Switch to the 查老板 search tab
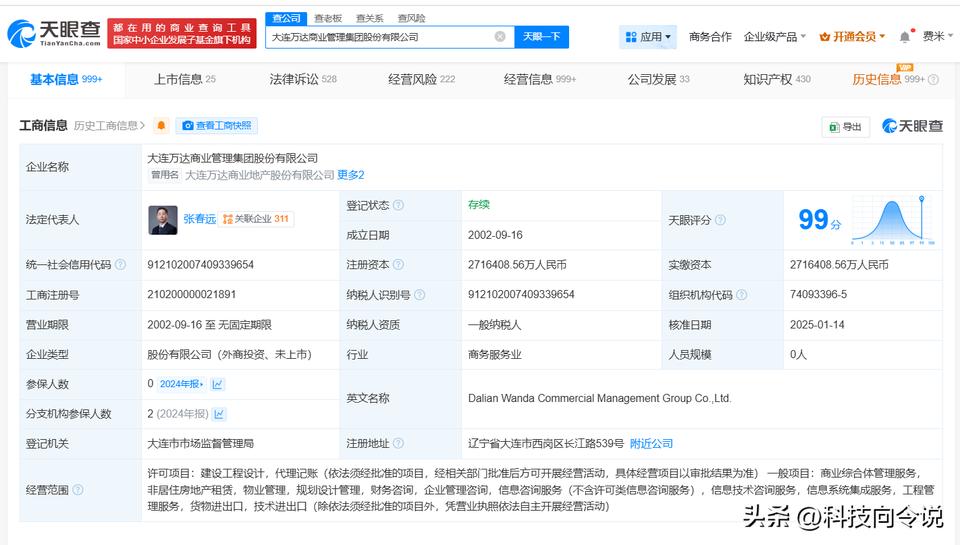Viewport: 960px width, 545px height. (328, 18)
